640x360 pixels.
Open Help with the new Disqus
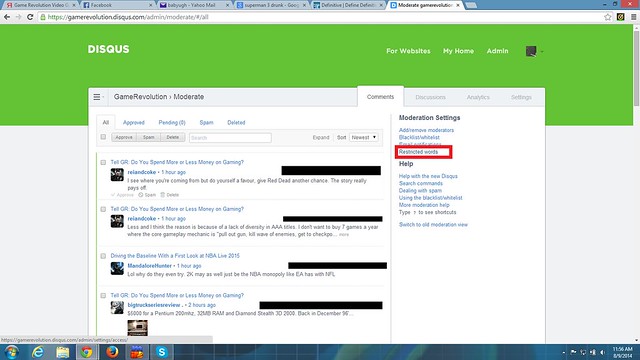coord(428,176)
